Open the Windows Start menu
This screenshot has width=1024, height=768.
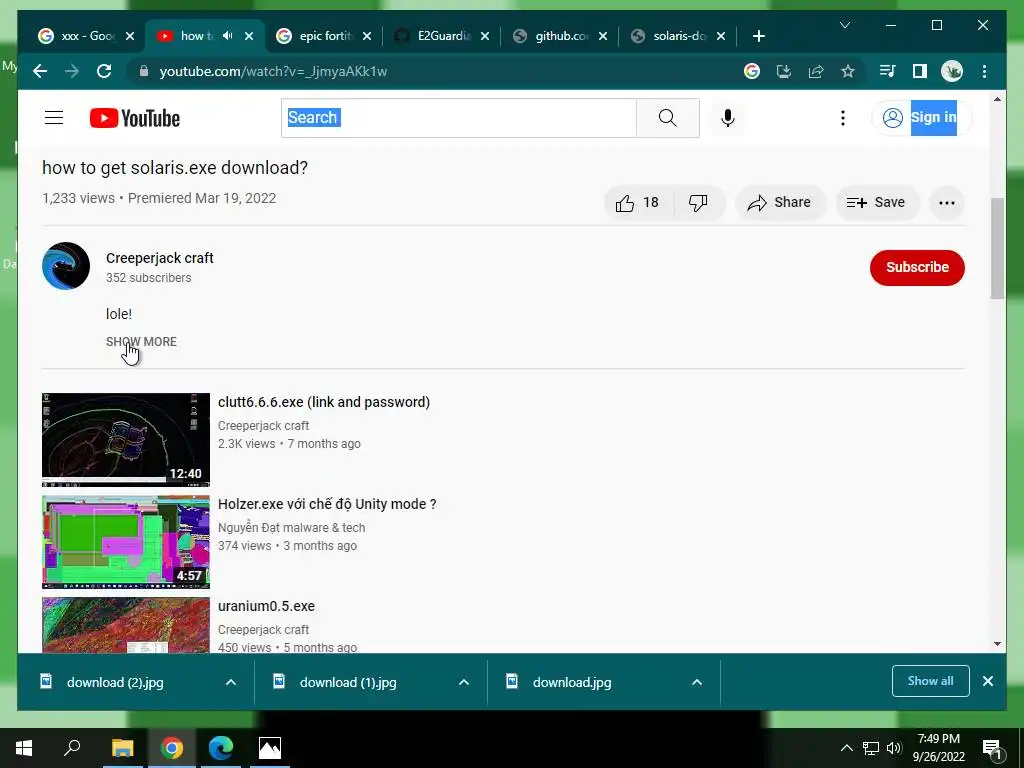[x=24, y=748]
